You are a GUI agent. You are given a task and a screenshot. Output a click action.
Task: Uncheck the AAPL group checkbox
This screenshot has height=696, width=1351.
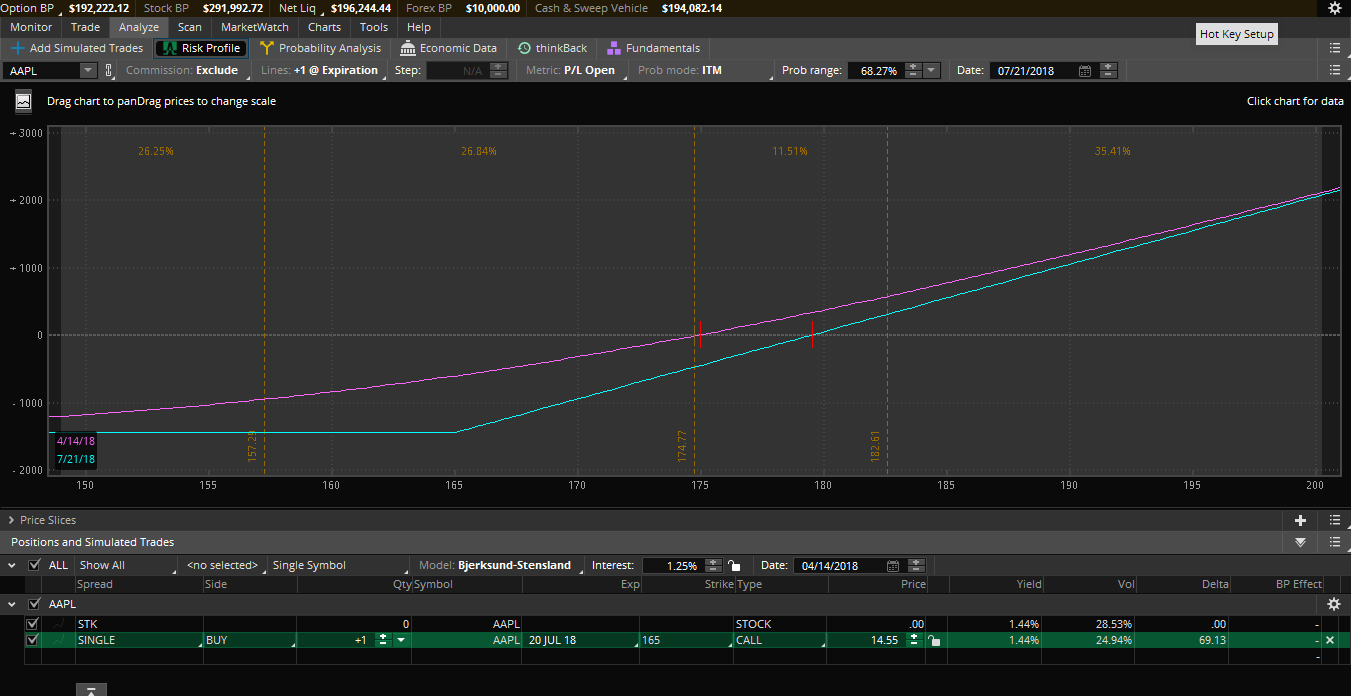coord(35,604)
